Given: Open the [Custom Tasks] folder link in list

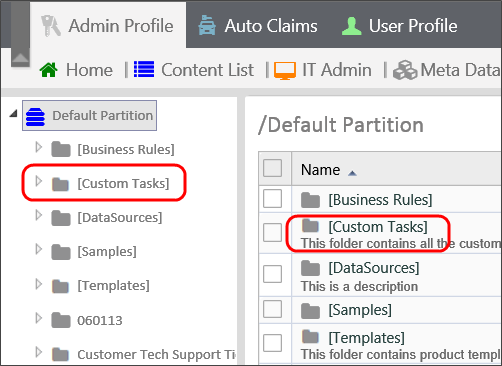Looking at the screenshot, I should (x=378, y=227).
